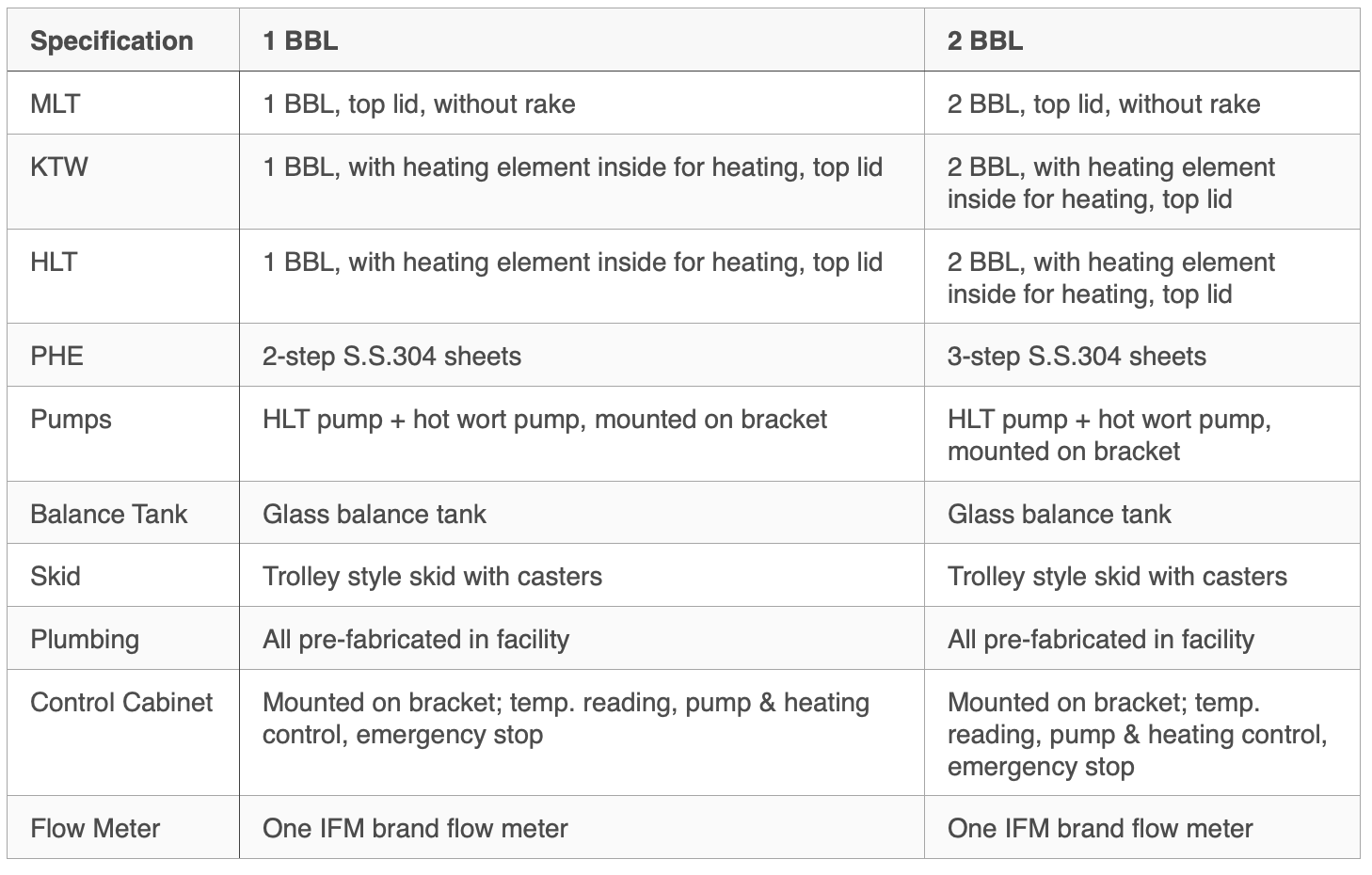Image resolution: width=1372 pixels, height=875 pixels.
Task: Click the Pumps row label
Action: tap(71, 420)
